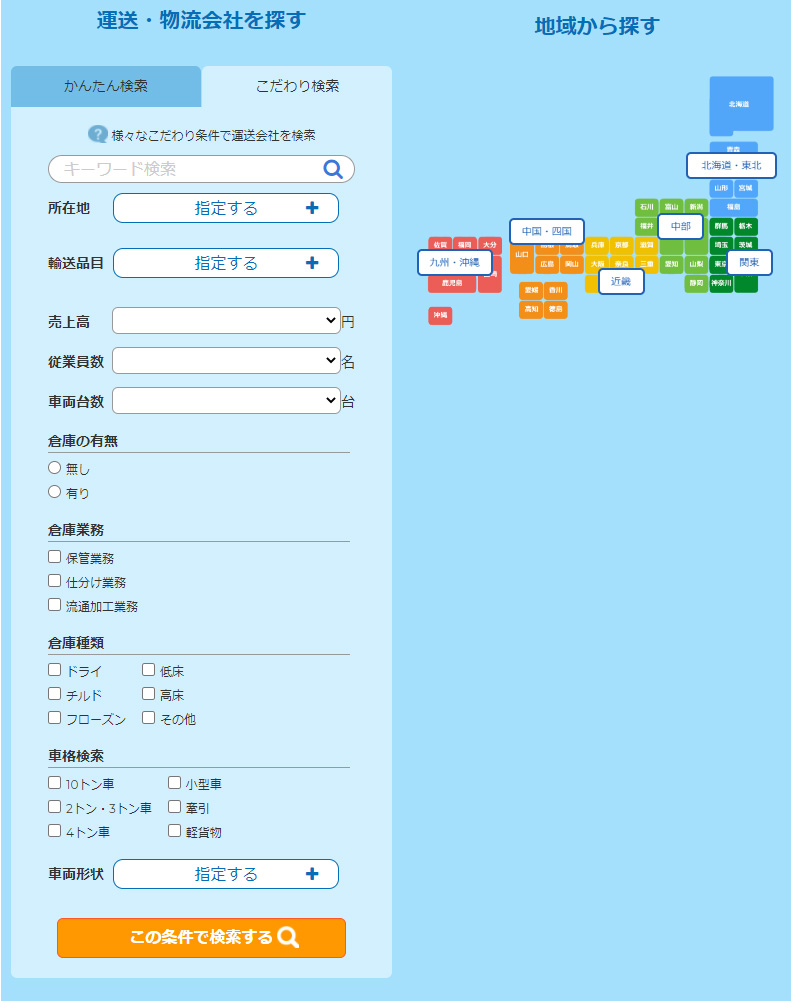The height and width of the screenshot is (1001, 791).
Task: Click the 石川 map tile
Action: coord(647,207)
